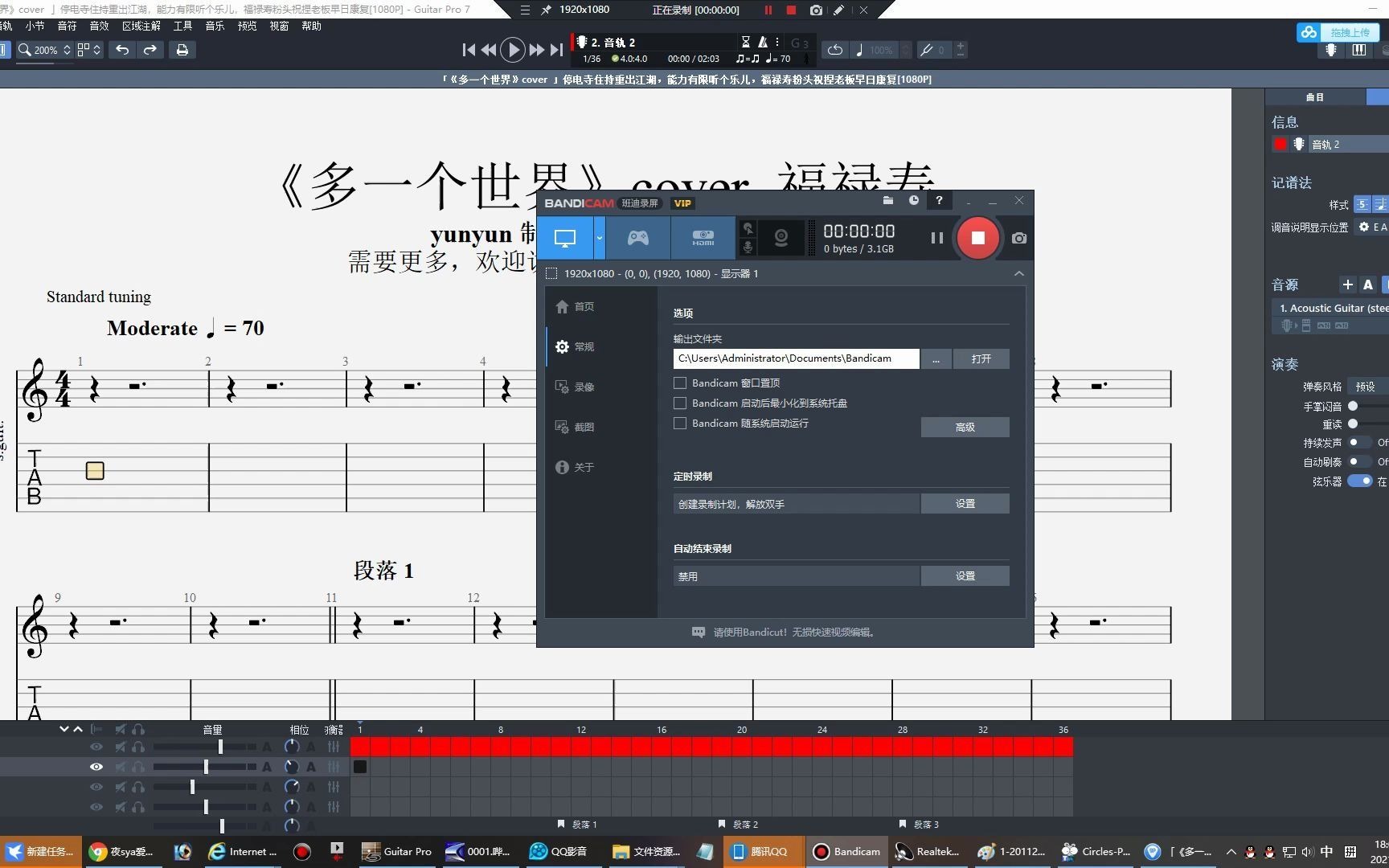Click the count-in hourglass icon
Viewport: 1389px width, 868px height.
coord(745,42)
